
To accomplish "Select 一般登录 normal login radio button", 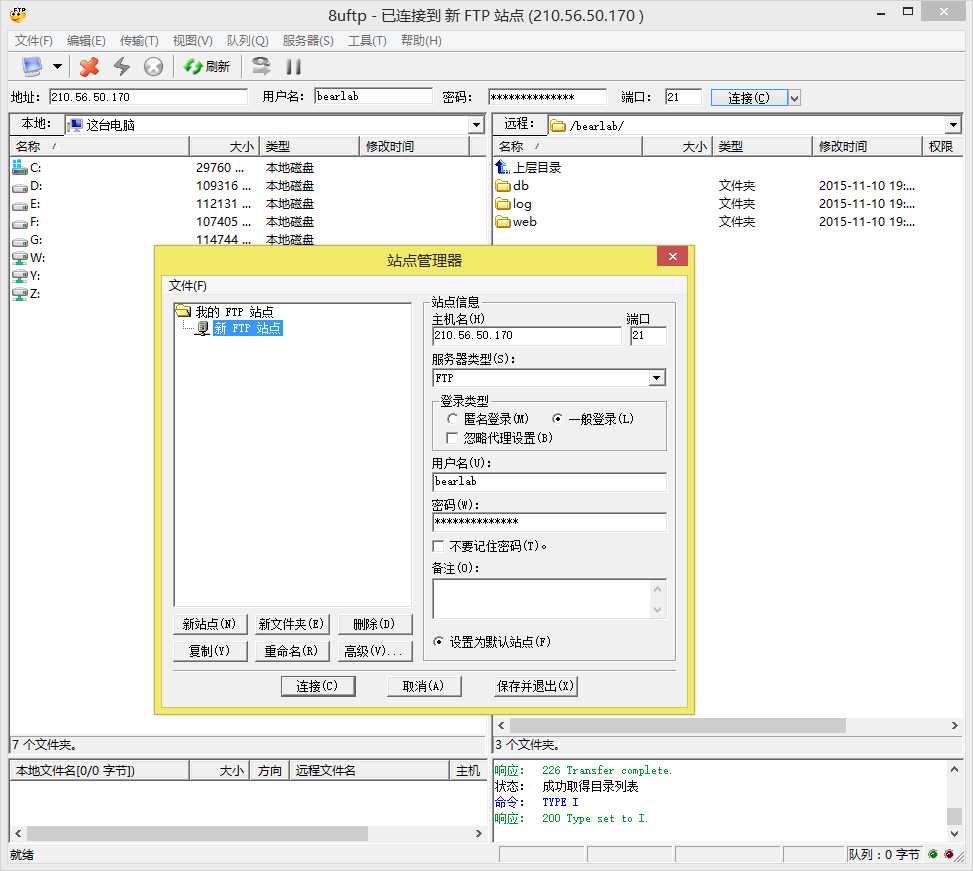I will (557, 419).
